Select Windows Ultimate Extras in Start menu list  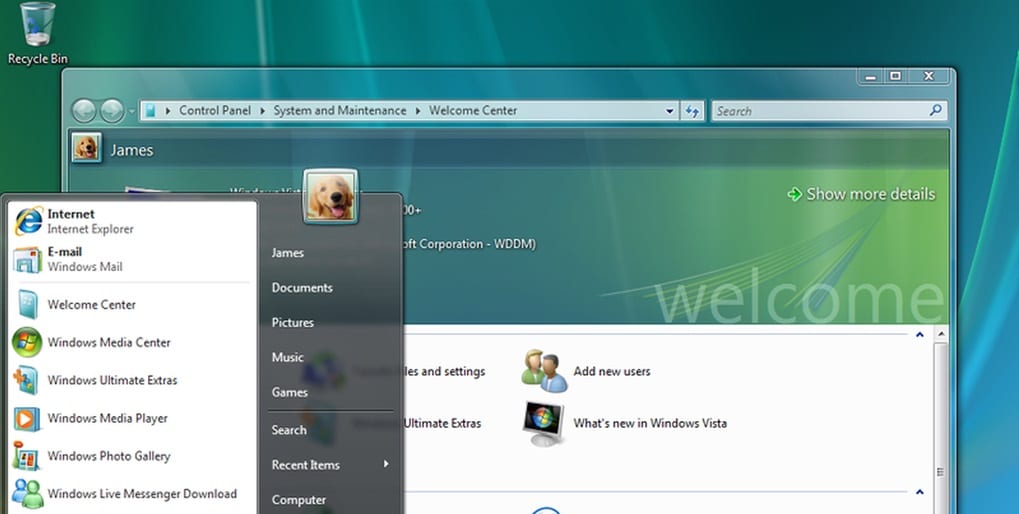click(131, 380)
